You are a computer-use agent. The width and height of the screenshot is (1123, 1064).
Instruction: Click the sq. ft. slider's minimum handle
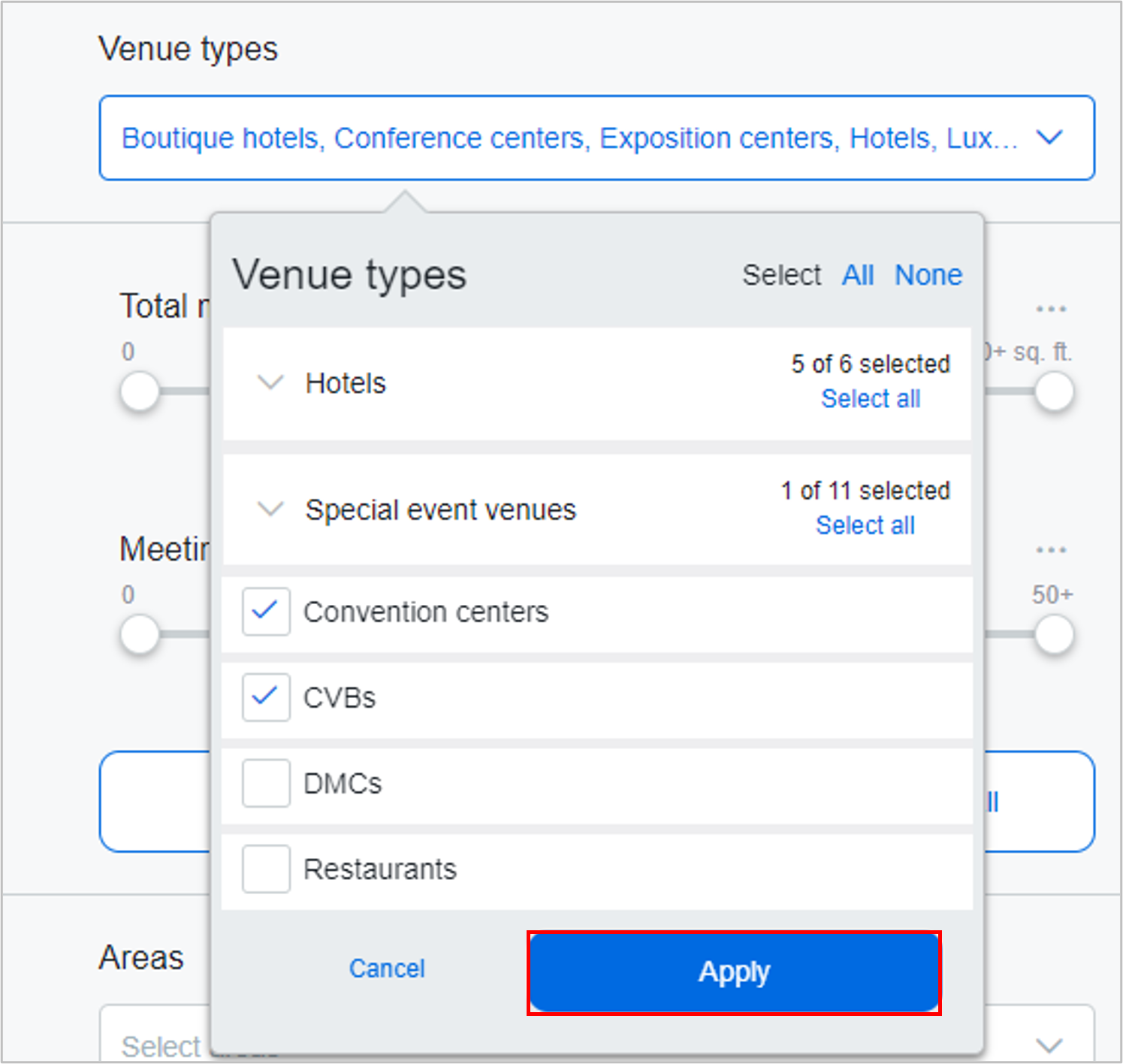click(x=140, y=391)
